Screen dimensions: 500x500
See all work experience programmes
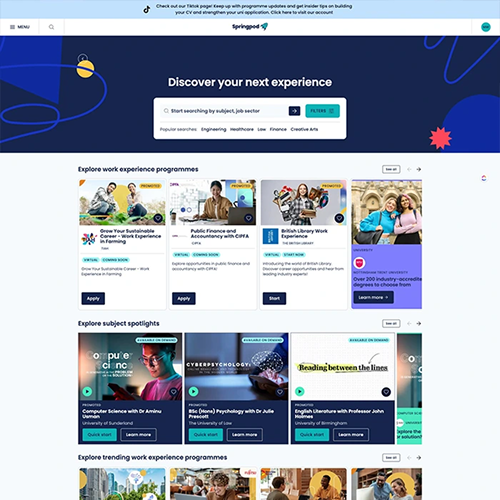point(391,169)
